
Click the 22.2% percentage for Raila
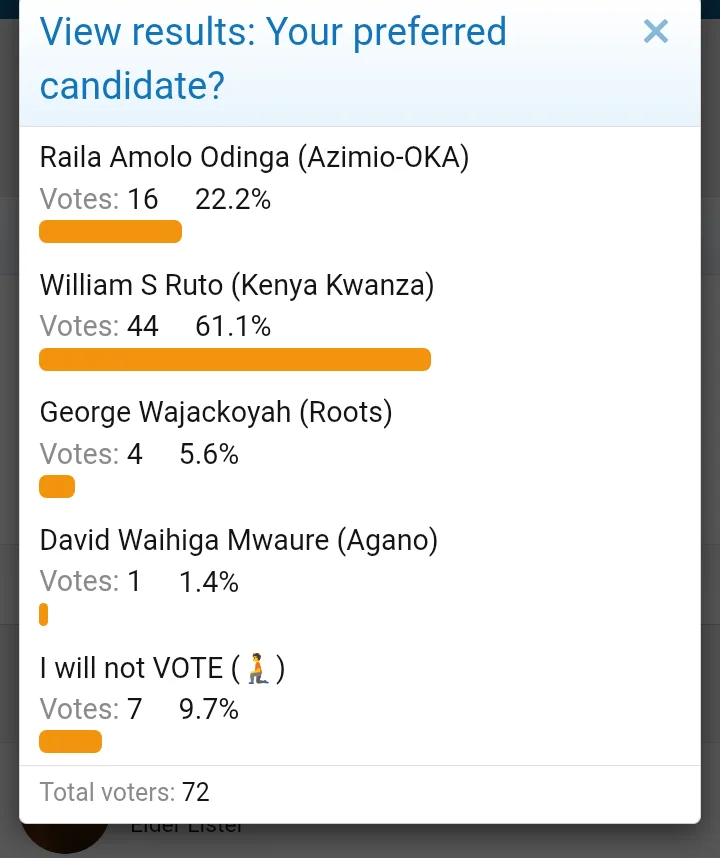[233, 199]
